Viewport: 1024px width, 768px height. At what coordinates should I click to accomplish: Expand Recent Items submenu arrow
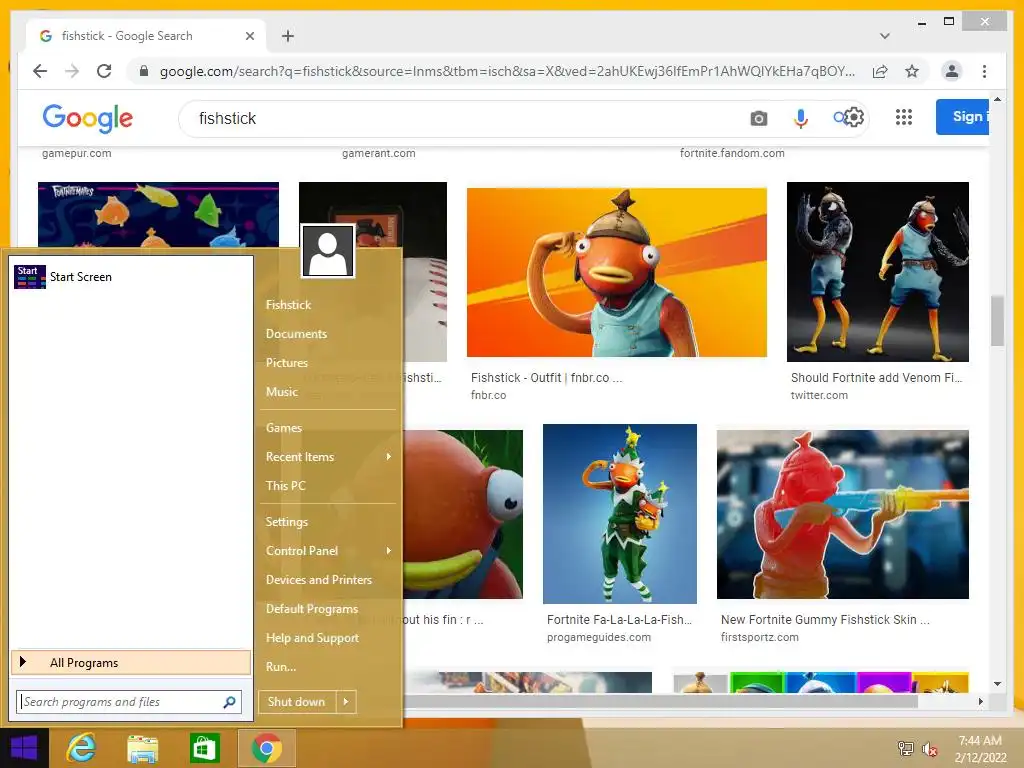[x=389, y=456]
